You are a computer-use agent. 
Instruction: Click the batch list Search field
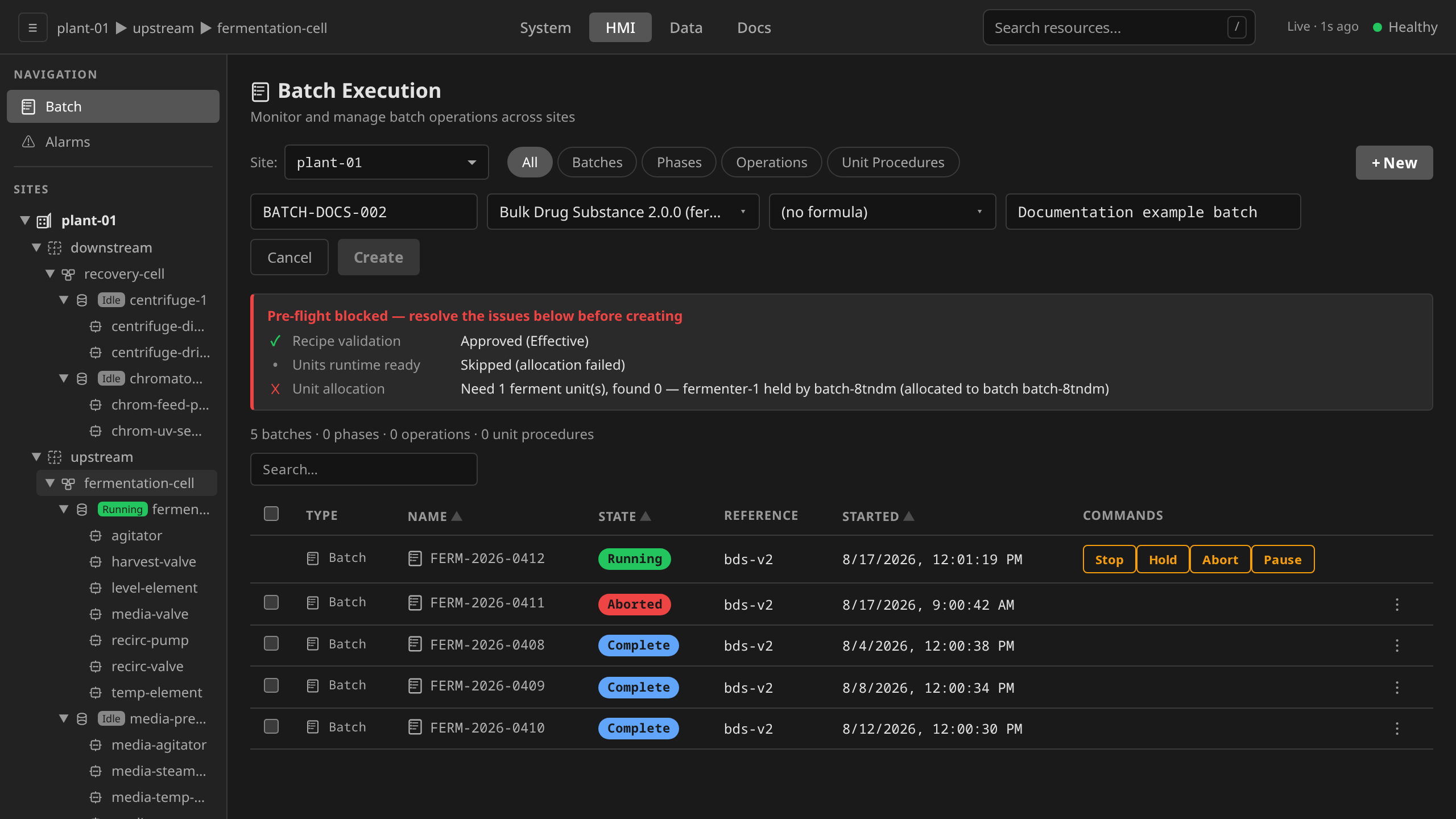364,469
